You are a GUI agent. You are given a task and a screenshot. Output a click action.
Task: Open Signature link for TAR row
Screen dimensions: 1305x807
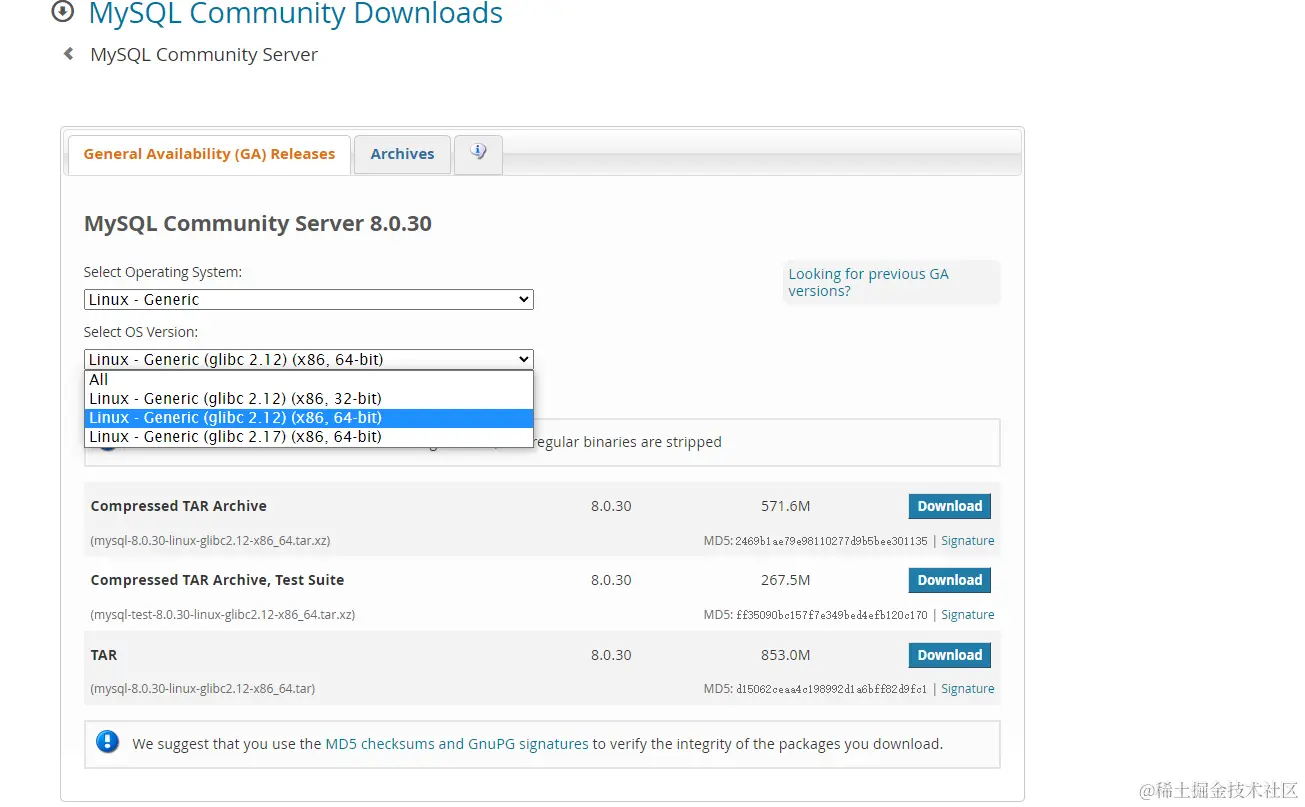[x=967, y=689]
